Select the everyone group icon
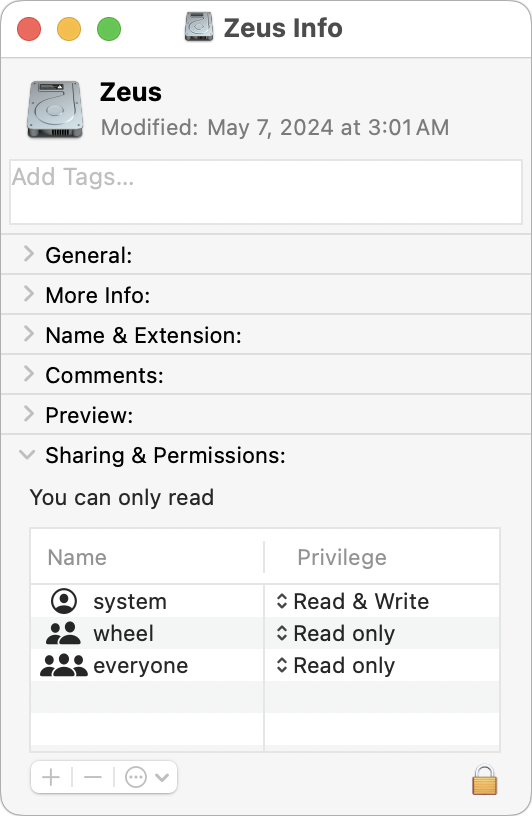 pos(64,665)
